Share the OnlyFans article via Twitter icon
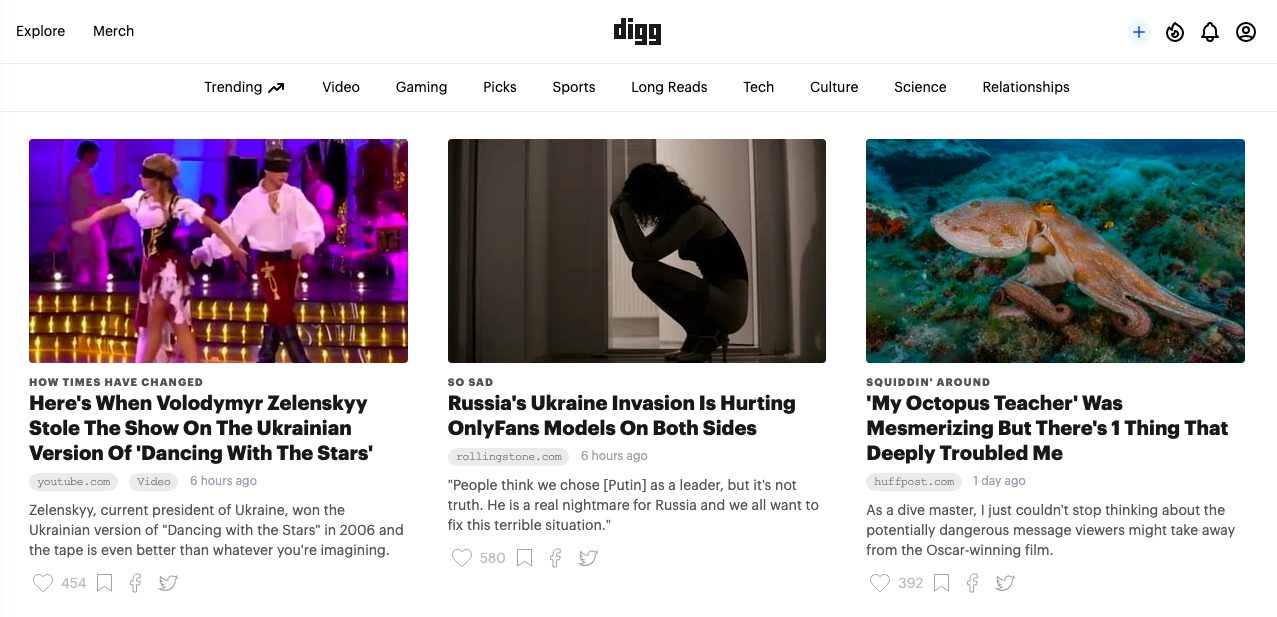The width and height of the screenshot is (1277, 617). (x=588, y=558)
